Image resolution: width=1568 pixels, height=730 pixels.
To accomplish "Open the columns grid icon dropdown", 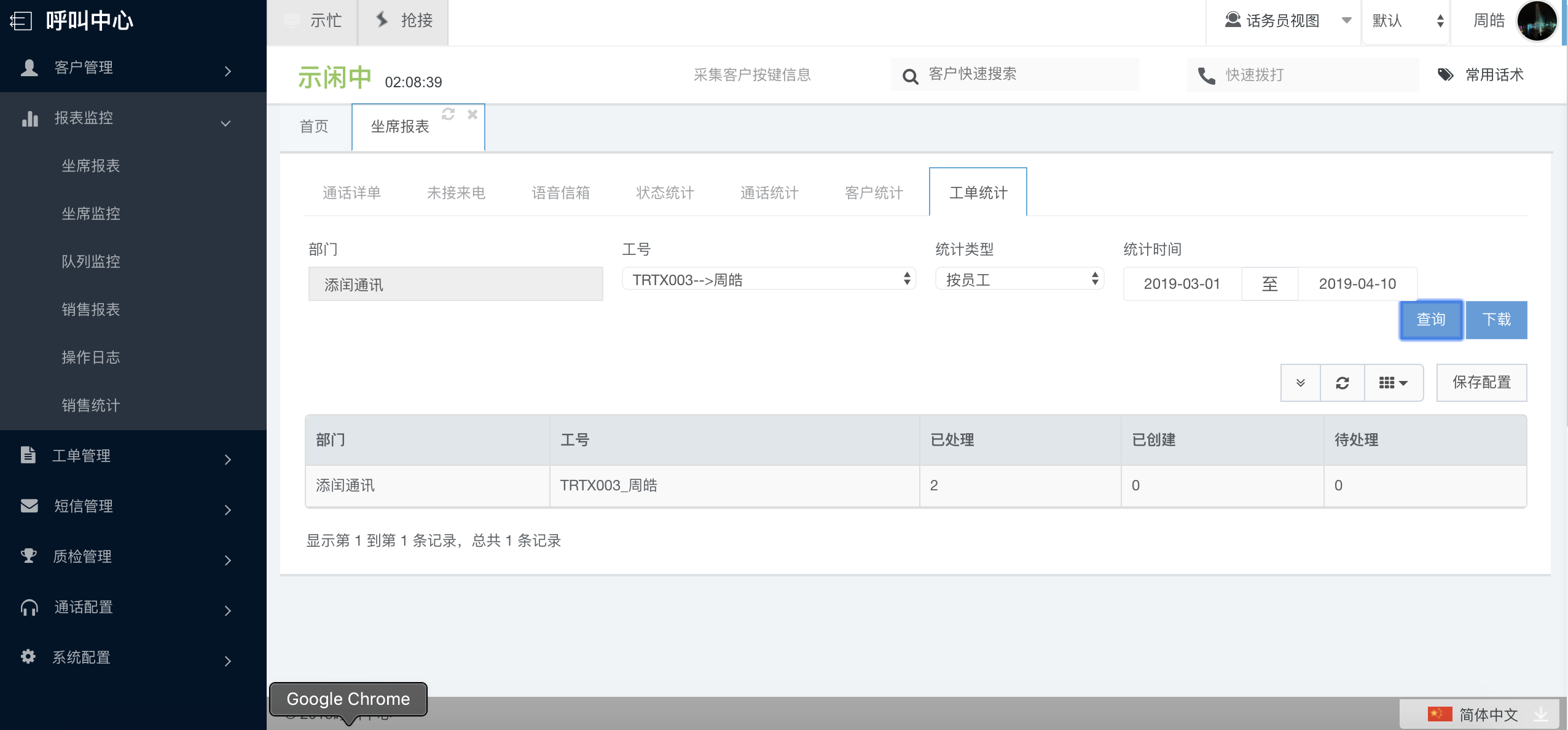I will pos(1393,383).
